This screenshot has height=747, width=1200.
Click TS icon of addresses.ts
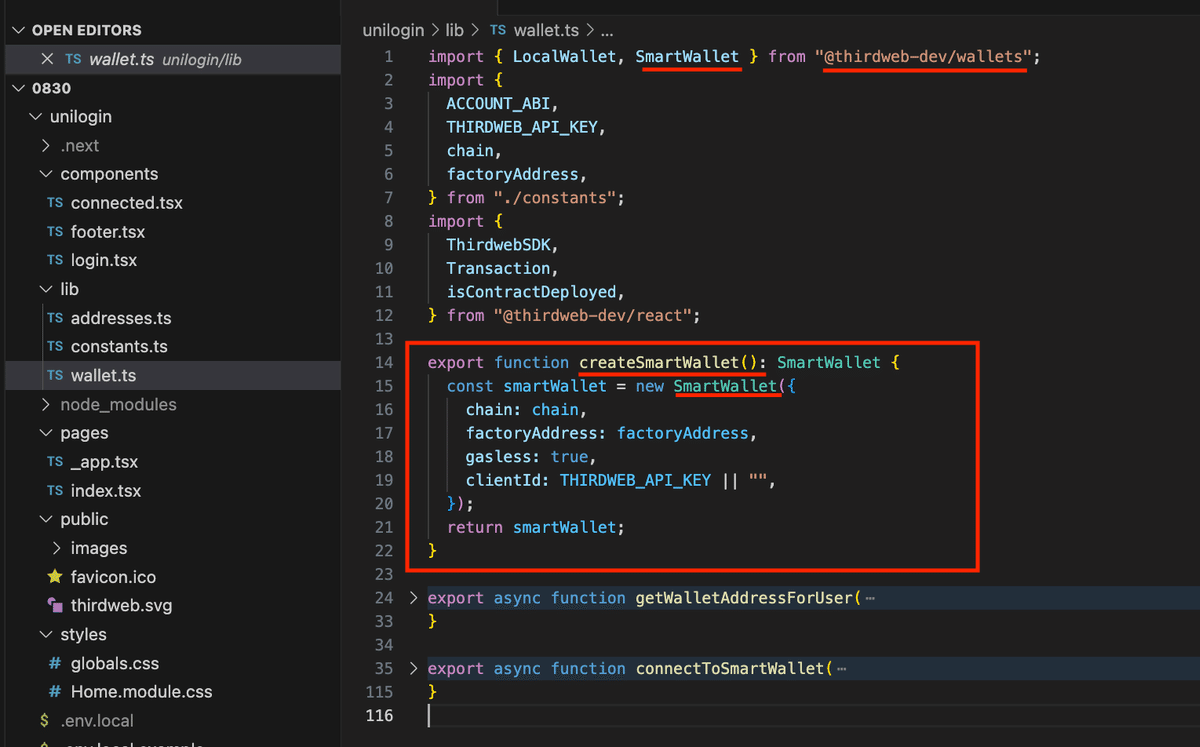pyautogui.click(x=55, y=318)
